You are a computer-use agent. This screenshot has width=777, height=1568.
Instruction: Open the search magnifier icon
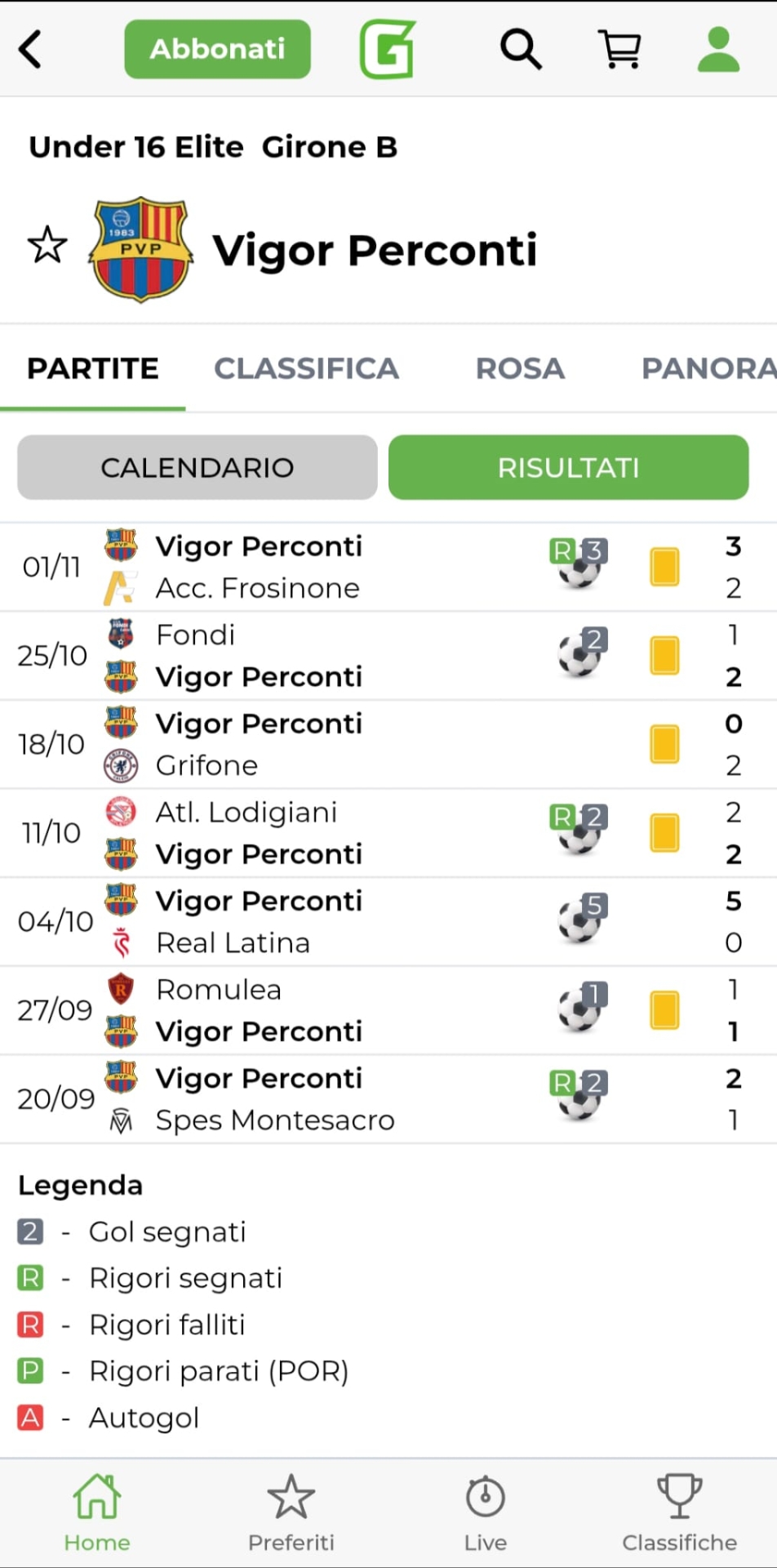521,49
